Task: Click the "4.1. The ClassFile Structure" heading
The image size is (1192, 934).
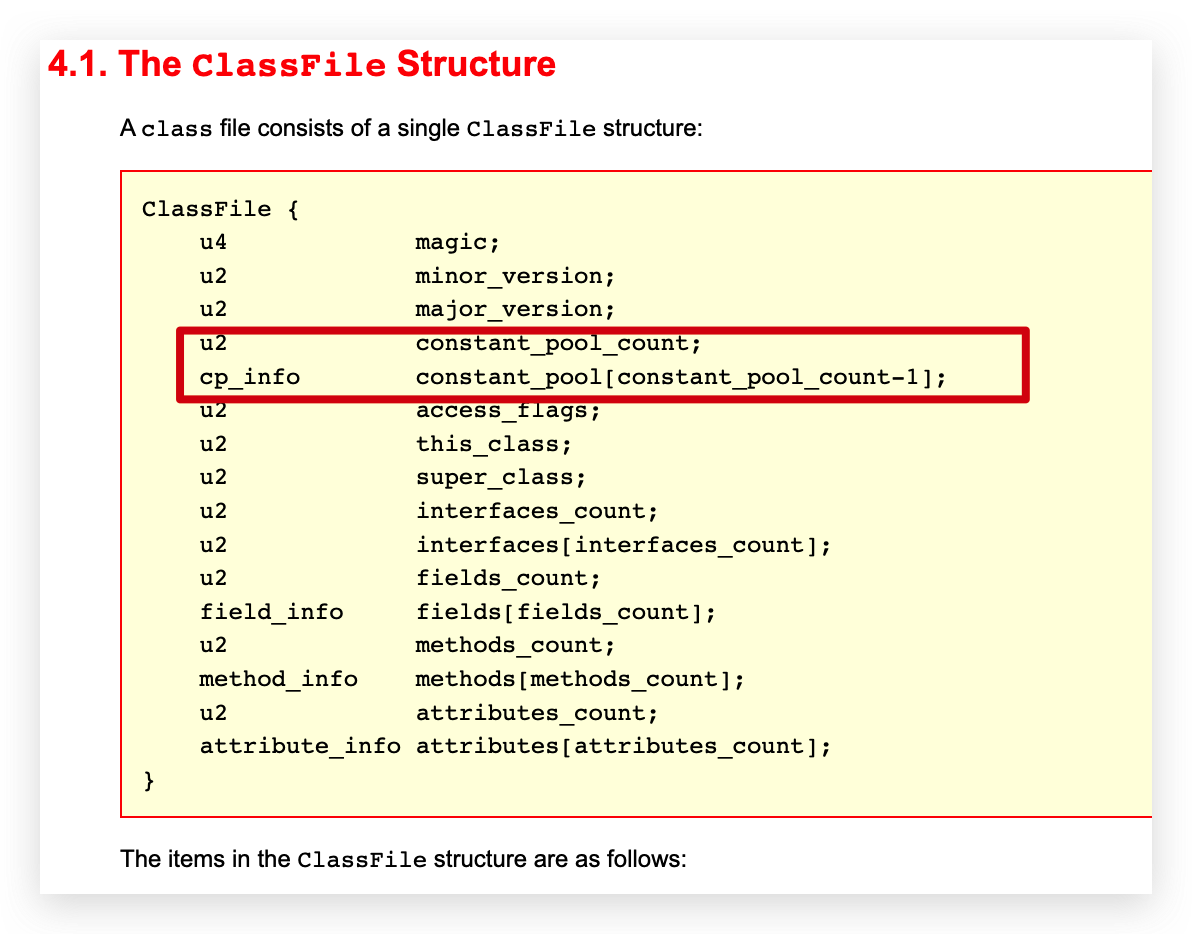Action: pos(301,65)
